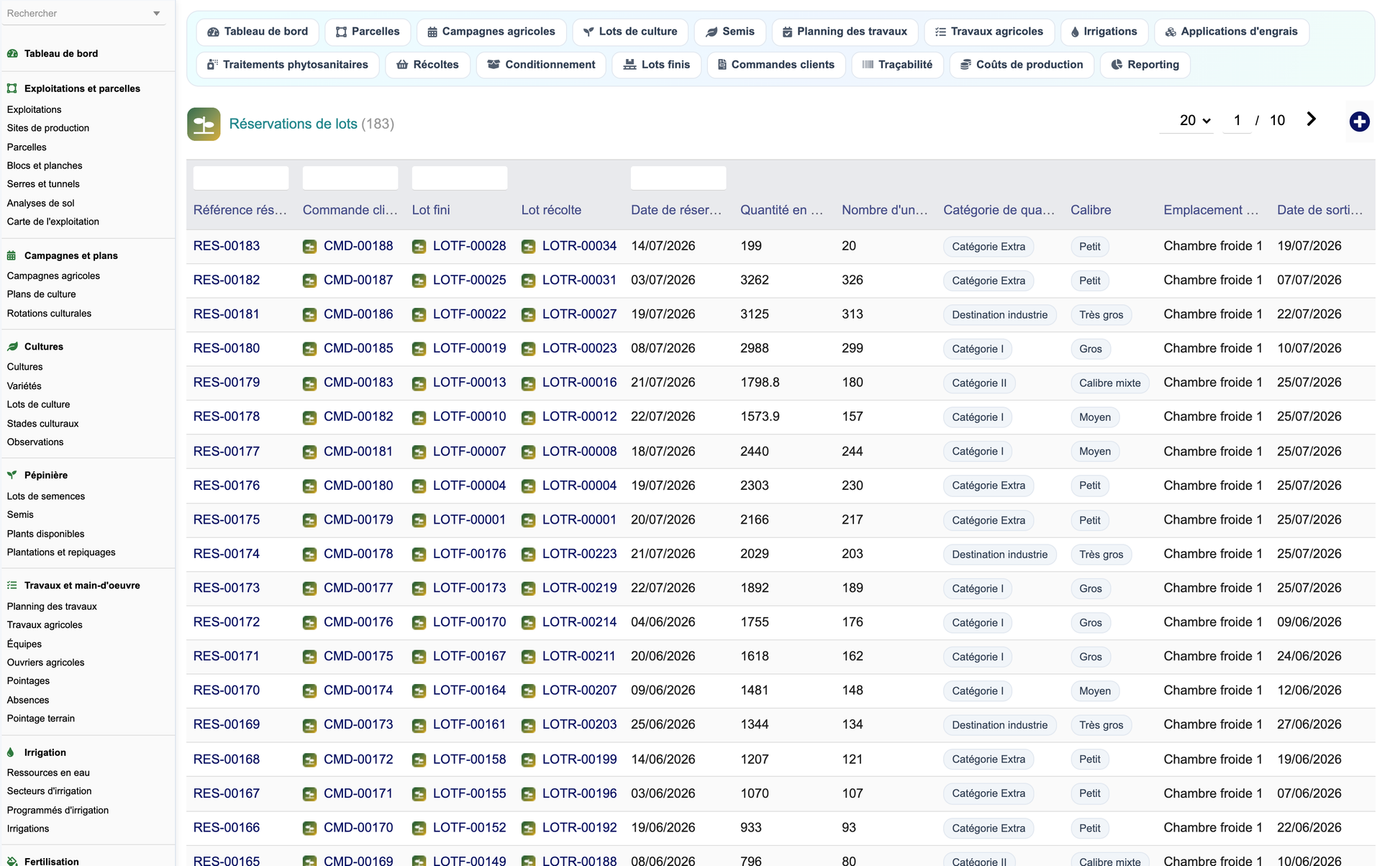Click the Réservations de lots page icon
Image resolution: width=1400 pixels, height=866 pixels.
pyautogui.click(x=204, y=124)
